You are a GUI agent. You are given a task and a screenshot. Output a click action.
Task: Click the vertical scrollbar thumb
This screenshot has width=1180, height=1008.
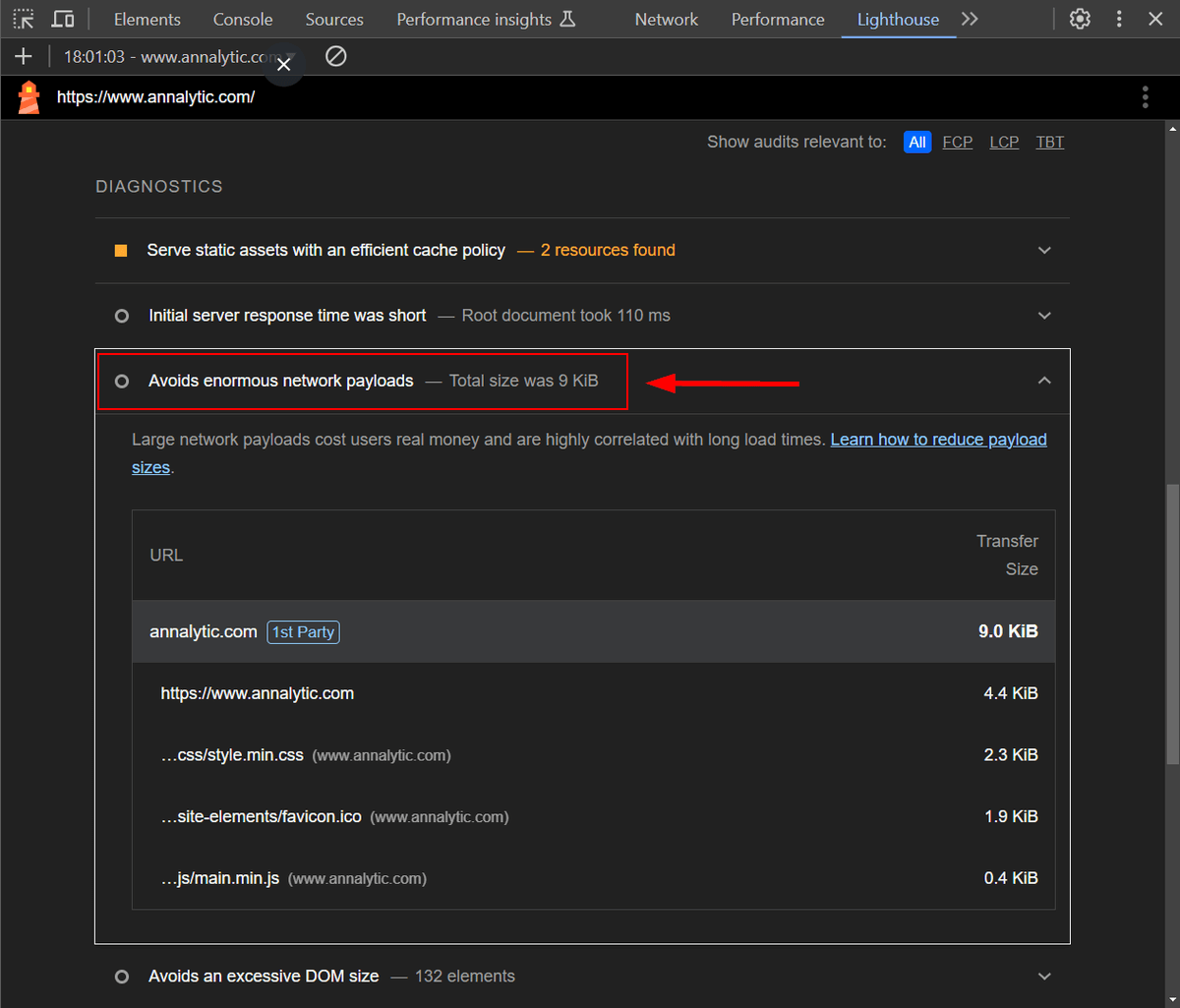[x=1172, y=624]
